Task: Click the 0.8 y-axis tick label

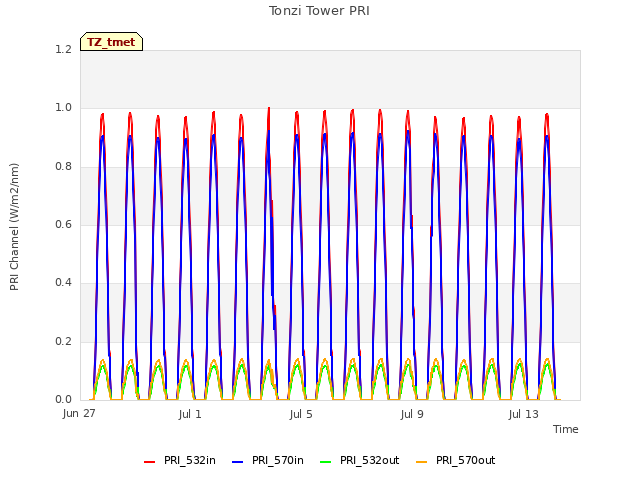Action: [x=64, y=167]
